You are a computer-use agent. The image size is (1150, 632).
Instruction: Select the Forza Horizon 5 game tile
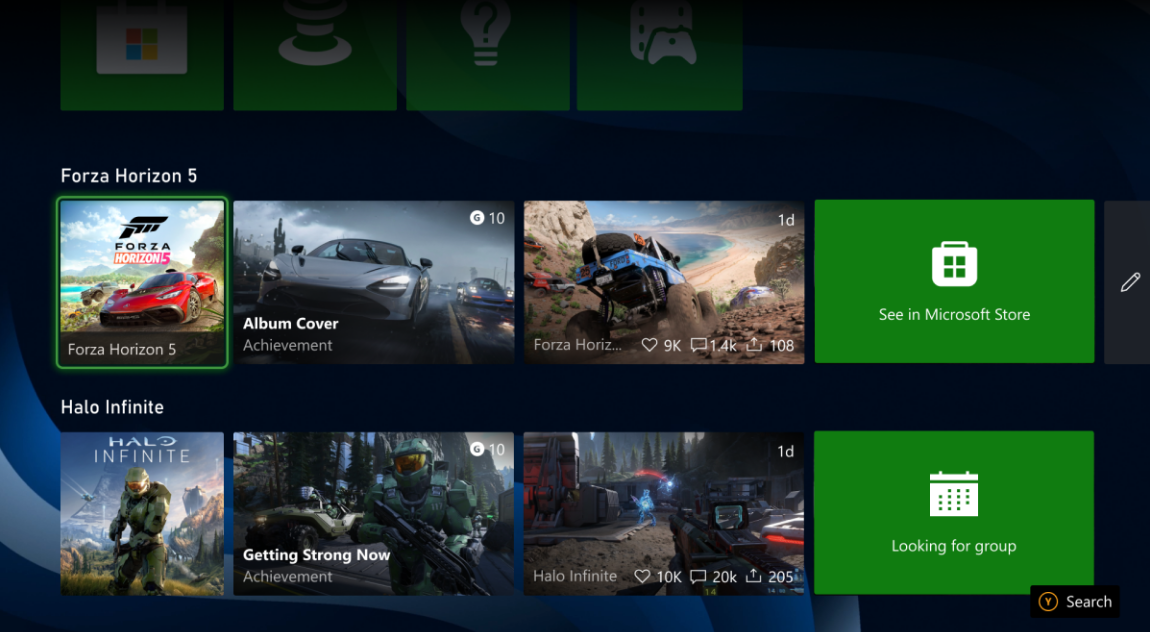pyautogui.click(x=142, y=282)
